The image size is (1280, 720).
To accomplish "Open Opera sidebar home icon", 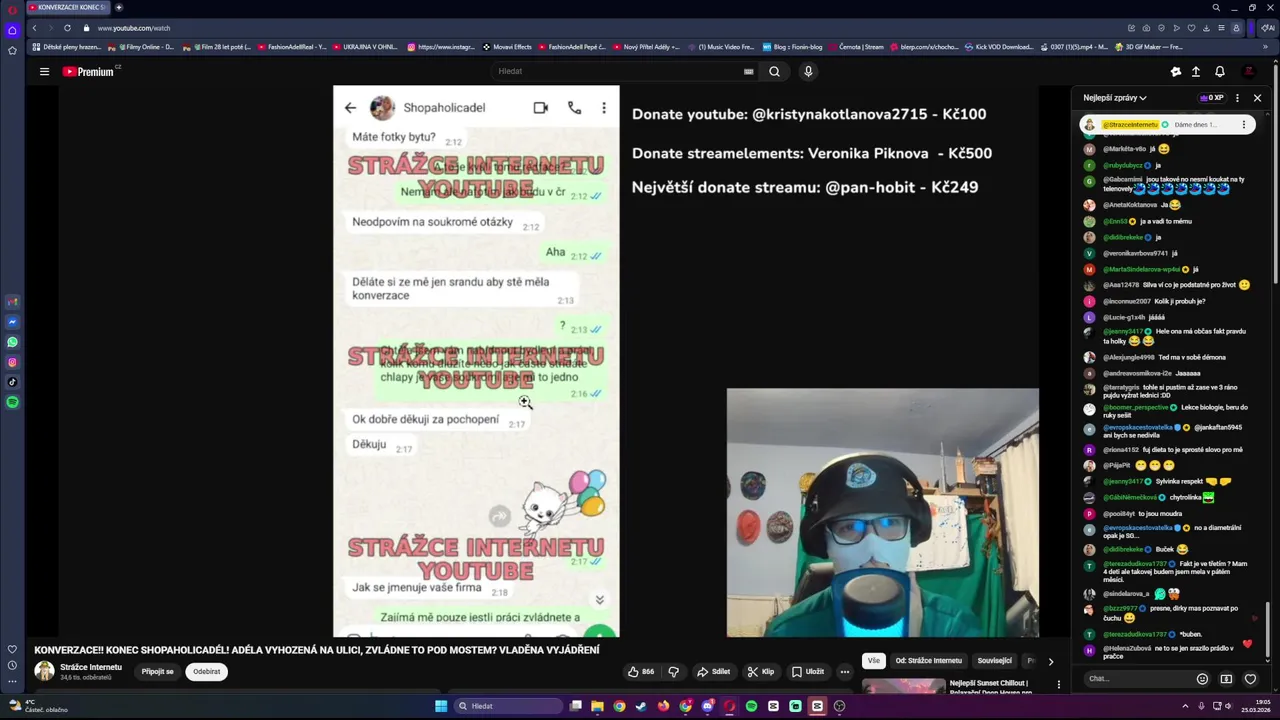I will (12, 30).
